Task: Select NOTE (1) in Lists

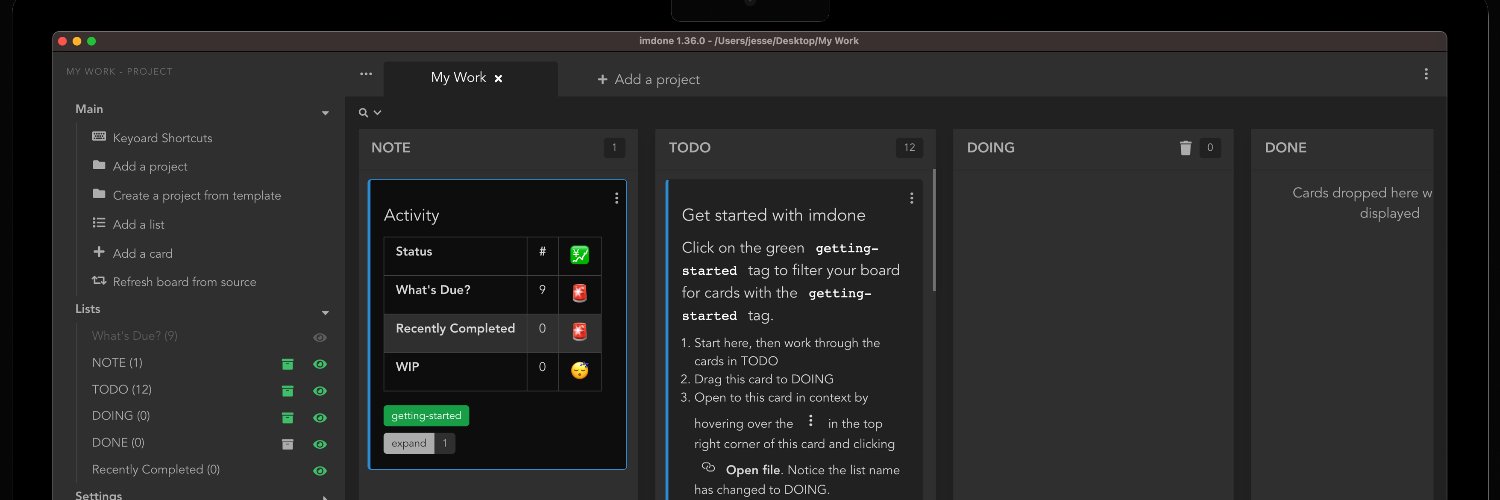Action: coord(117,363)
